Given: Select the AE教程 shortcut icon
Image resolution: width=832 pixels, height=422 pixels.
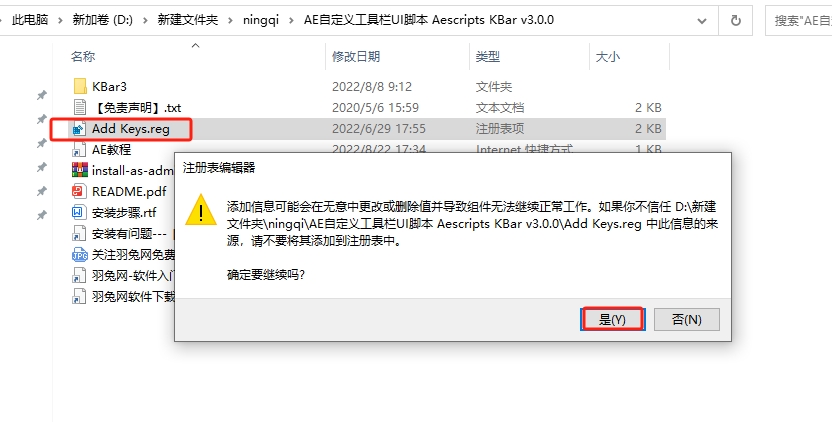Looking at the screenshot, I should click(x=80, y=149).
